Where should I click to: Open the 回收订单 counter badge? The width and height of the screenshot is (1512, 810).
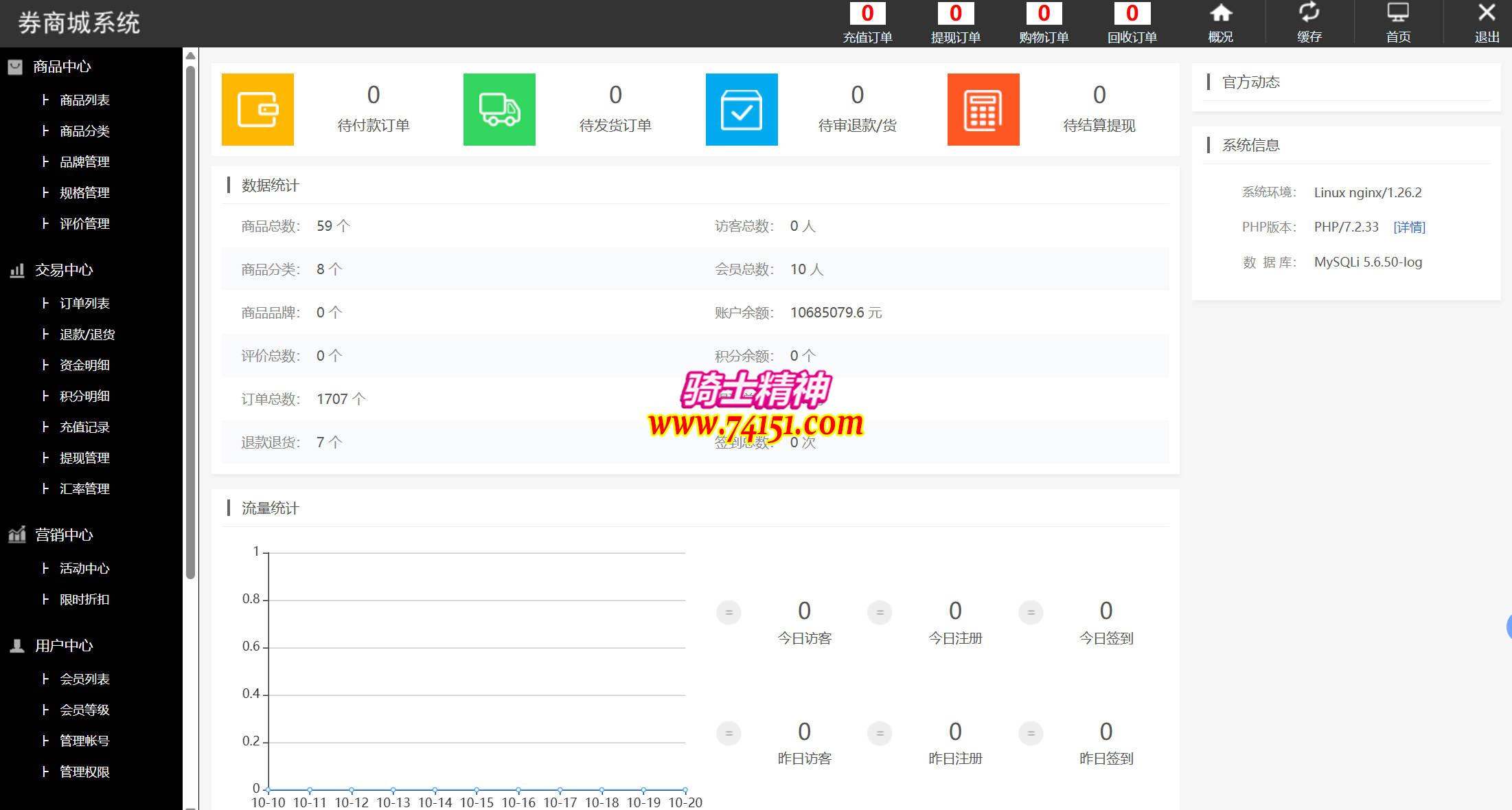pos(1132,14)
